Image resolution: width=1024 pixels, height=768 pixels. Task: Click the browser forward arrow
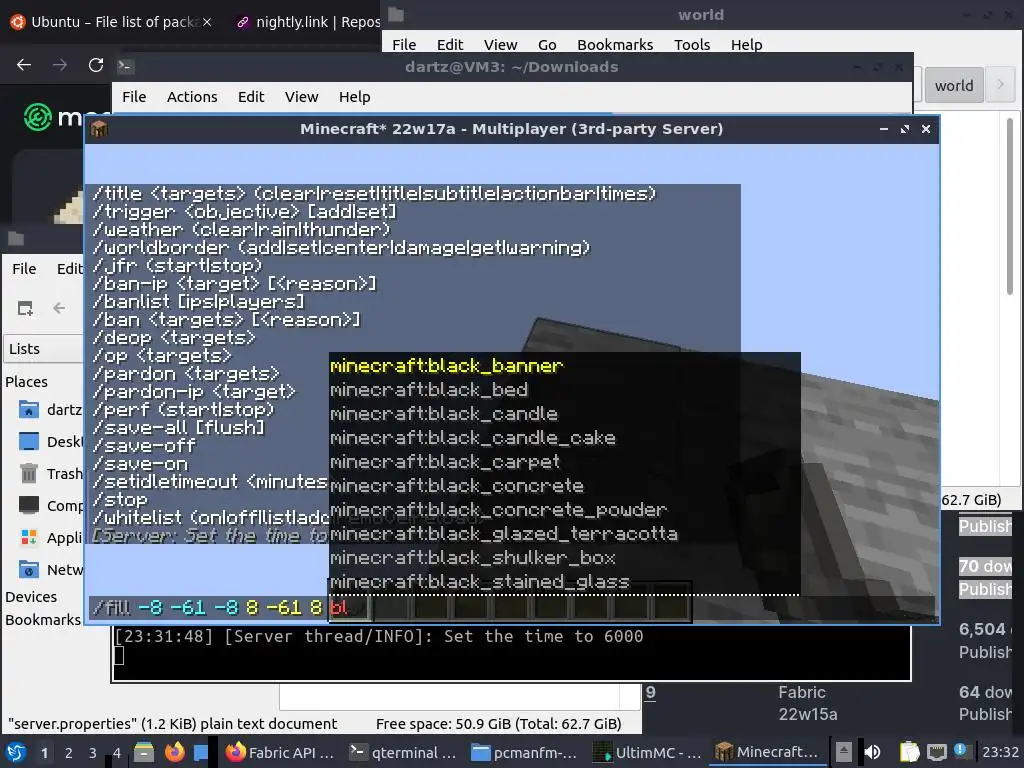pyautogui.click(x=60, y=65)
